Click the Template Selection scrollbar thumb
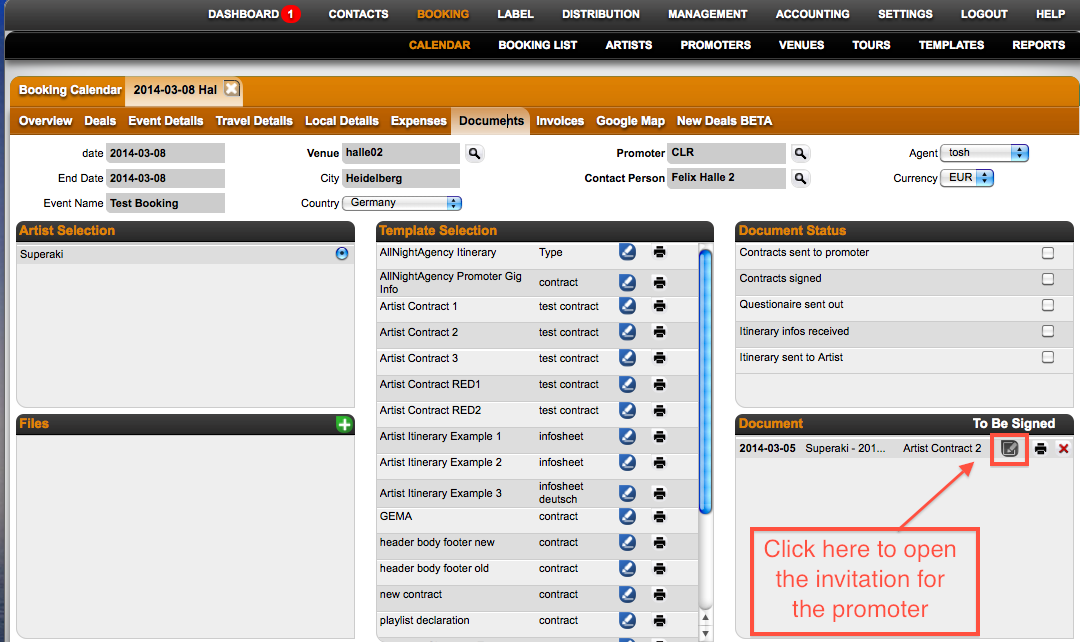The width and height of the screenshot is (1080, 642). [705, 382]
